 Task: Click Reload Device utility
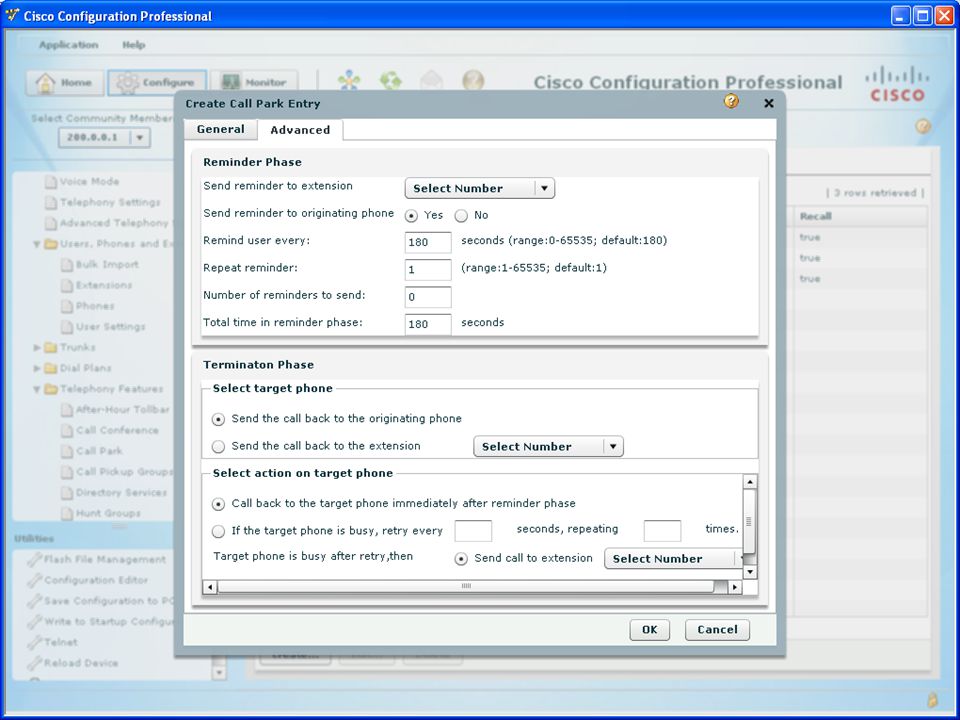[x=81, y=663]
